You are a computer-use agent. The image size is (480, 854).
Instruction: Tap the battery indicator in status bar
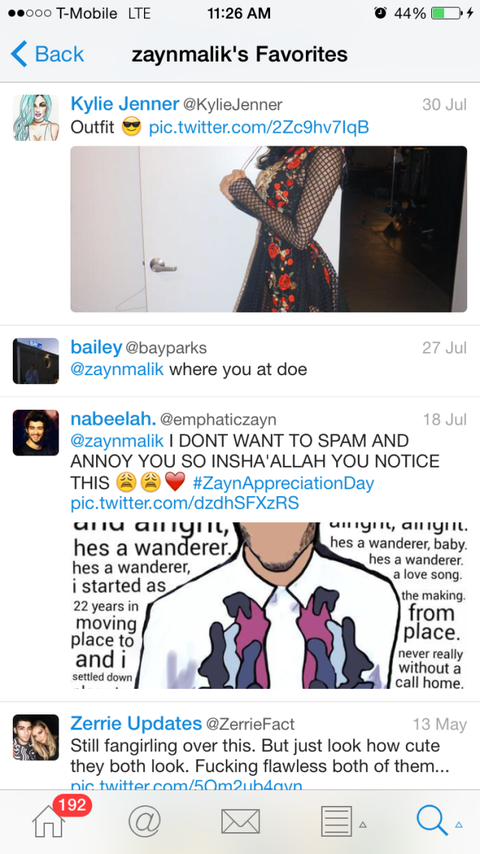coord(446,13)
